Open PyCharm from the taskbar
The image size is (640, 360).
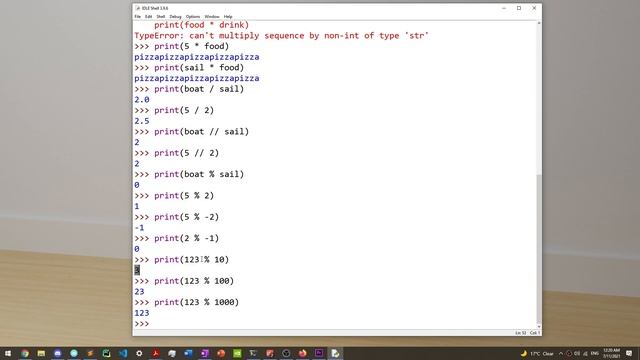pos(107,353)
